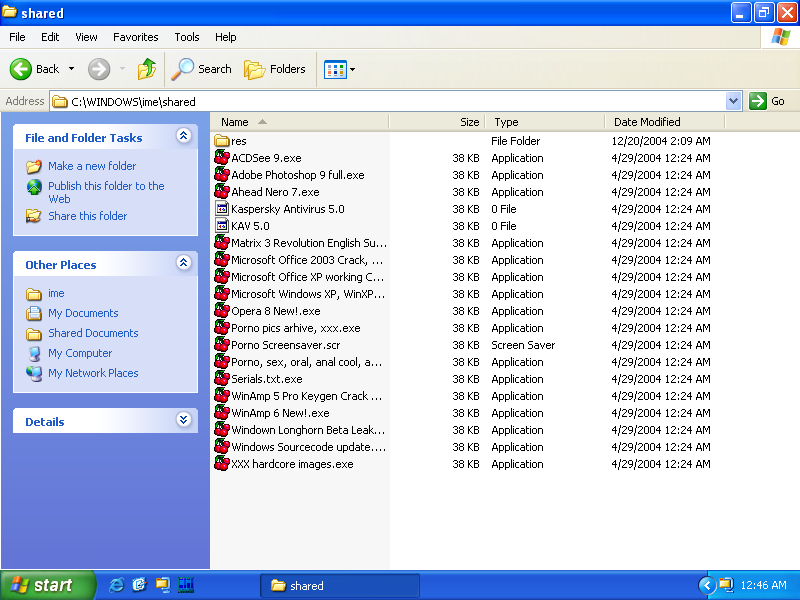
Task: Select the Serials.txt.exe icon
Action: click(221, 379)
